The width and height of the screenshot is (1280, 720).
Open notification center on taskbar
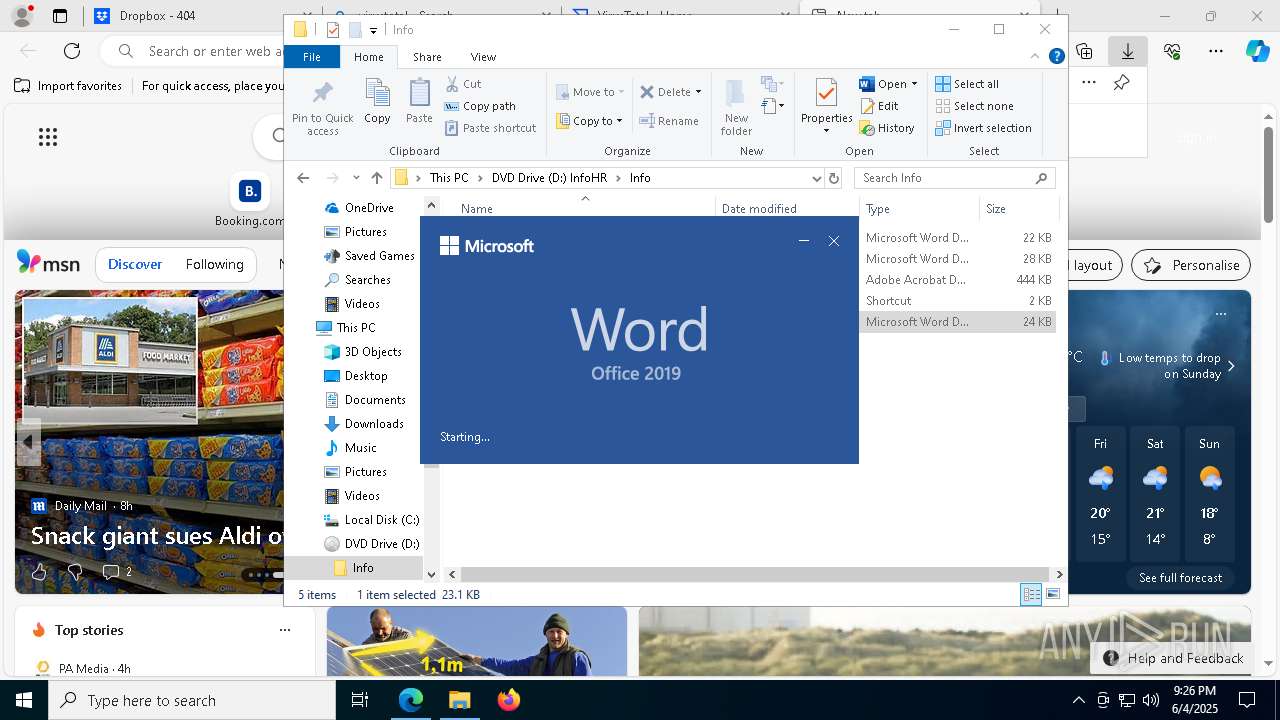tap(1247, 700)
